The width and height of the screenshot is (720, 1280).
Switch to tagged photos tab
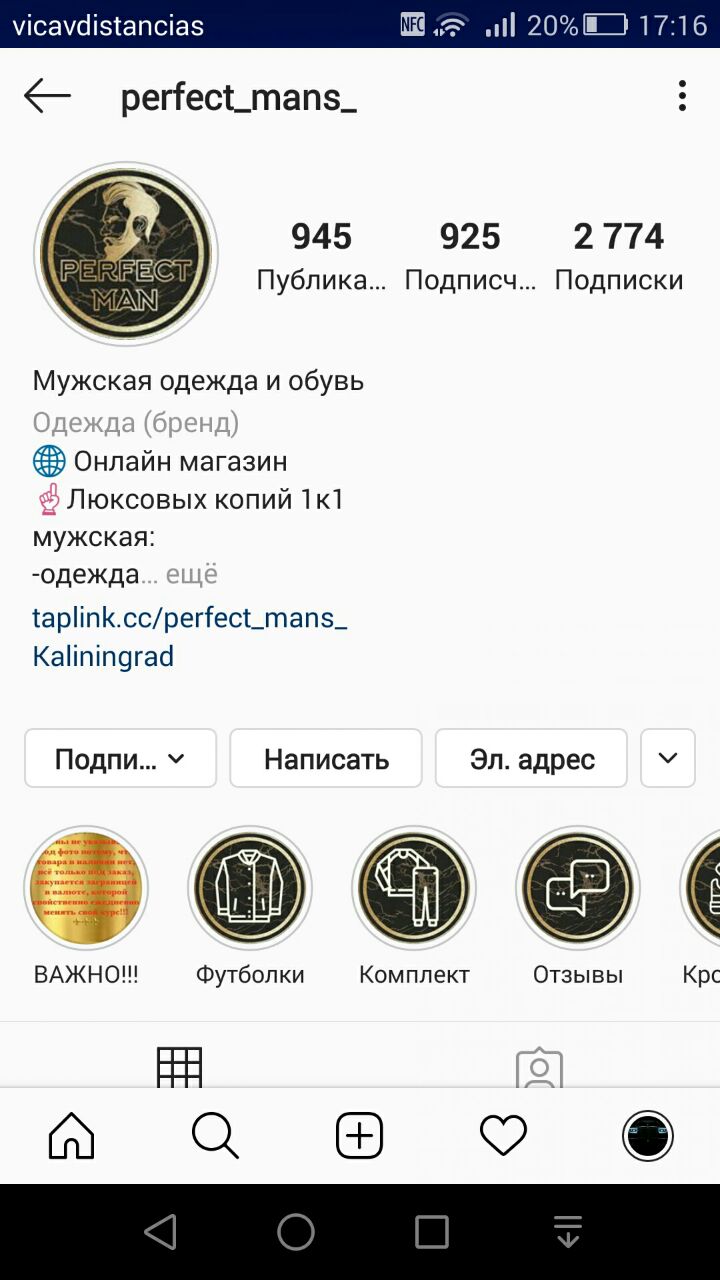(539, 1067)
